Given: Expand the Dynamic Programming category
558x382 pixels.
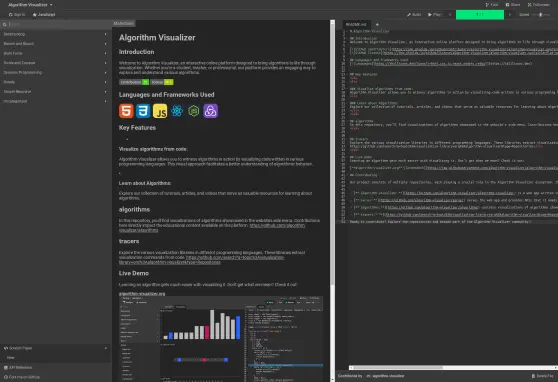Looking at the screenshot, I should coord(56,72).
